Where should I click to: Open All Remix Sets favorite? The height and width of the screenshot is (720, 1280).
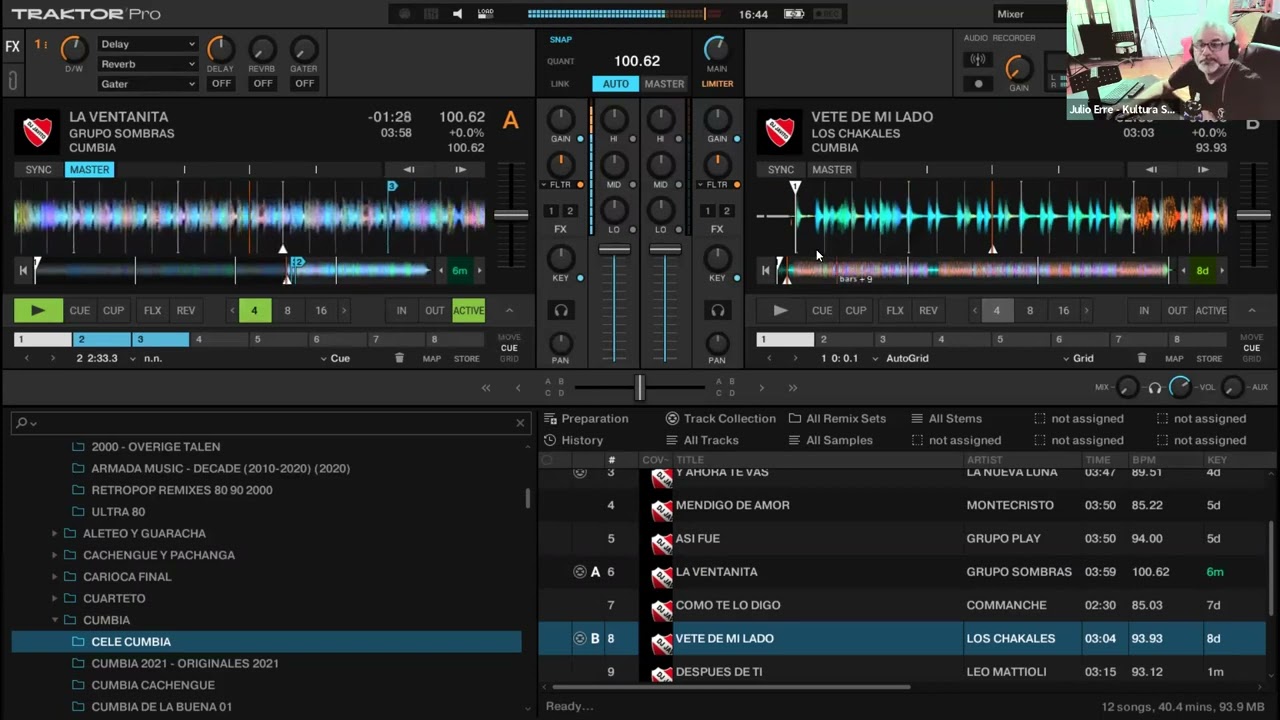click(837, 419)
